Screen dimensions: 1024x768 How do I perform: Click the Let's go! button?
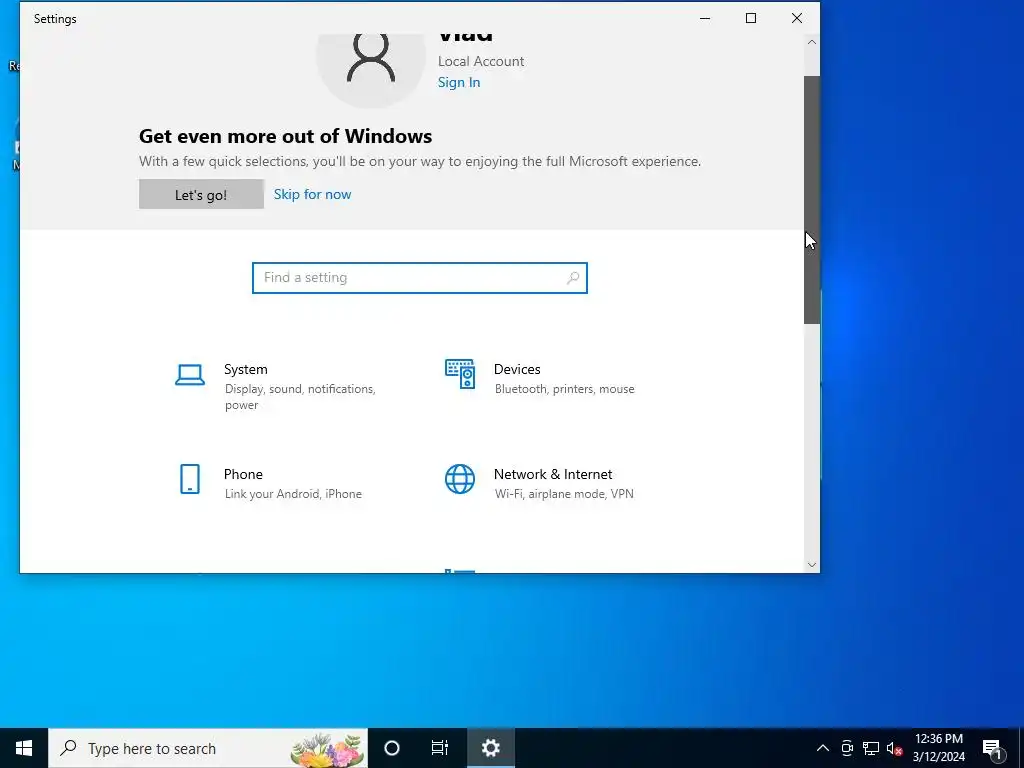click(x=201, y=195)
